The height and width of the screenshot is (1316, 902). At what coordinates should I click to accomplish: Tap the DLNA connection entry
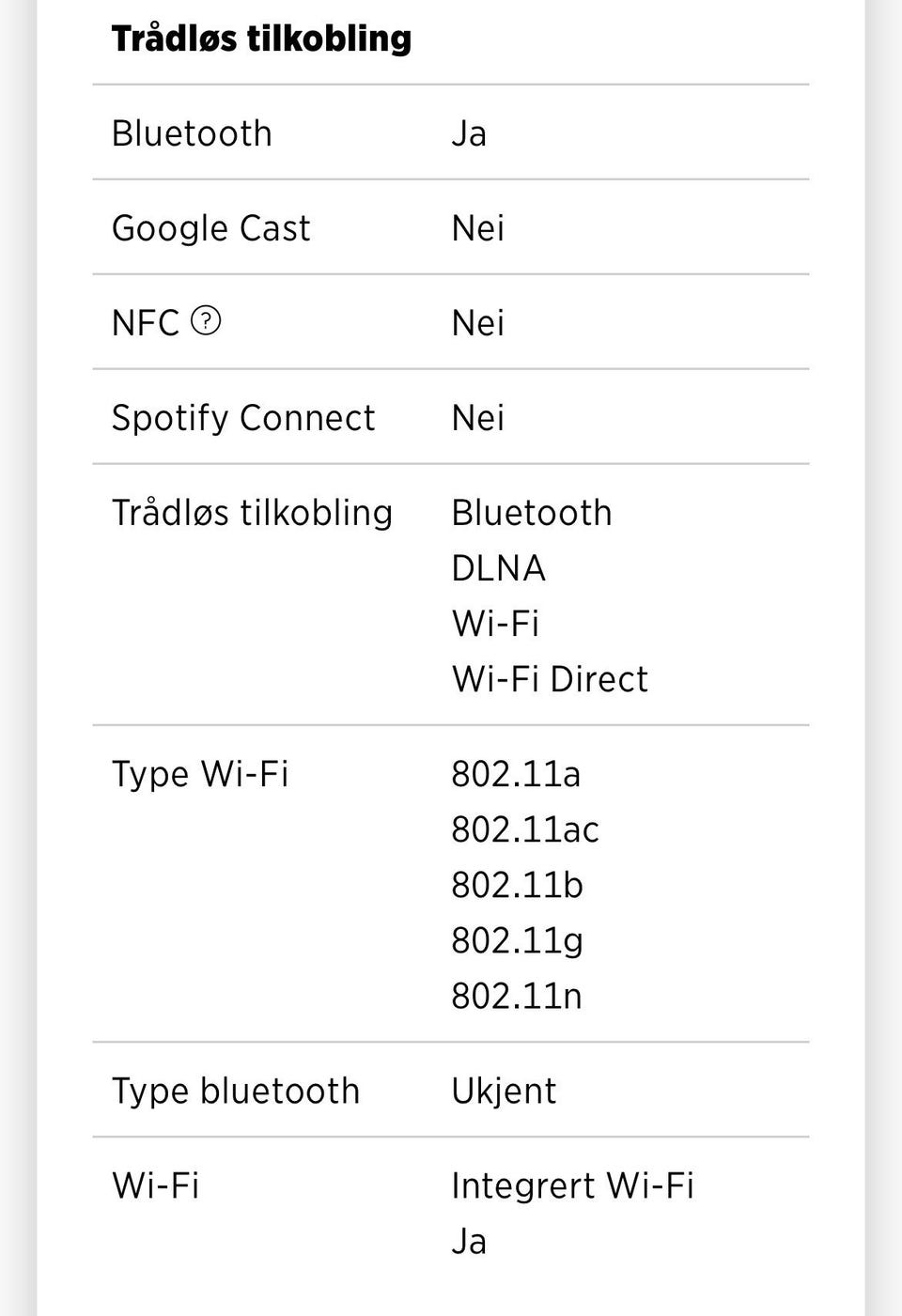pyautogui.click(x=499, y=568)
